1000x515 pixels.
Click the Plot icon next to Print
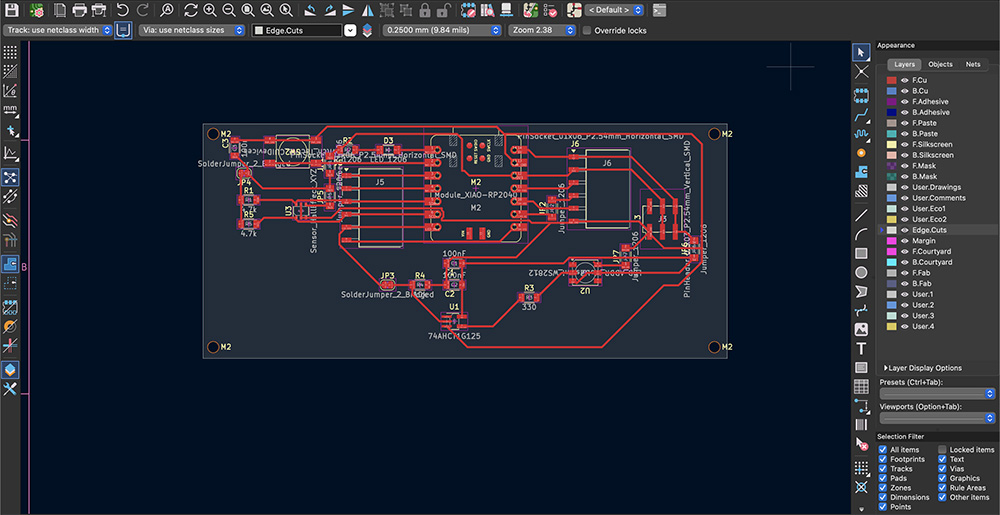pyautogui.click(x=98, y=10)
